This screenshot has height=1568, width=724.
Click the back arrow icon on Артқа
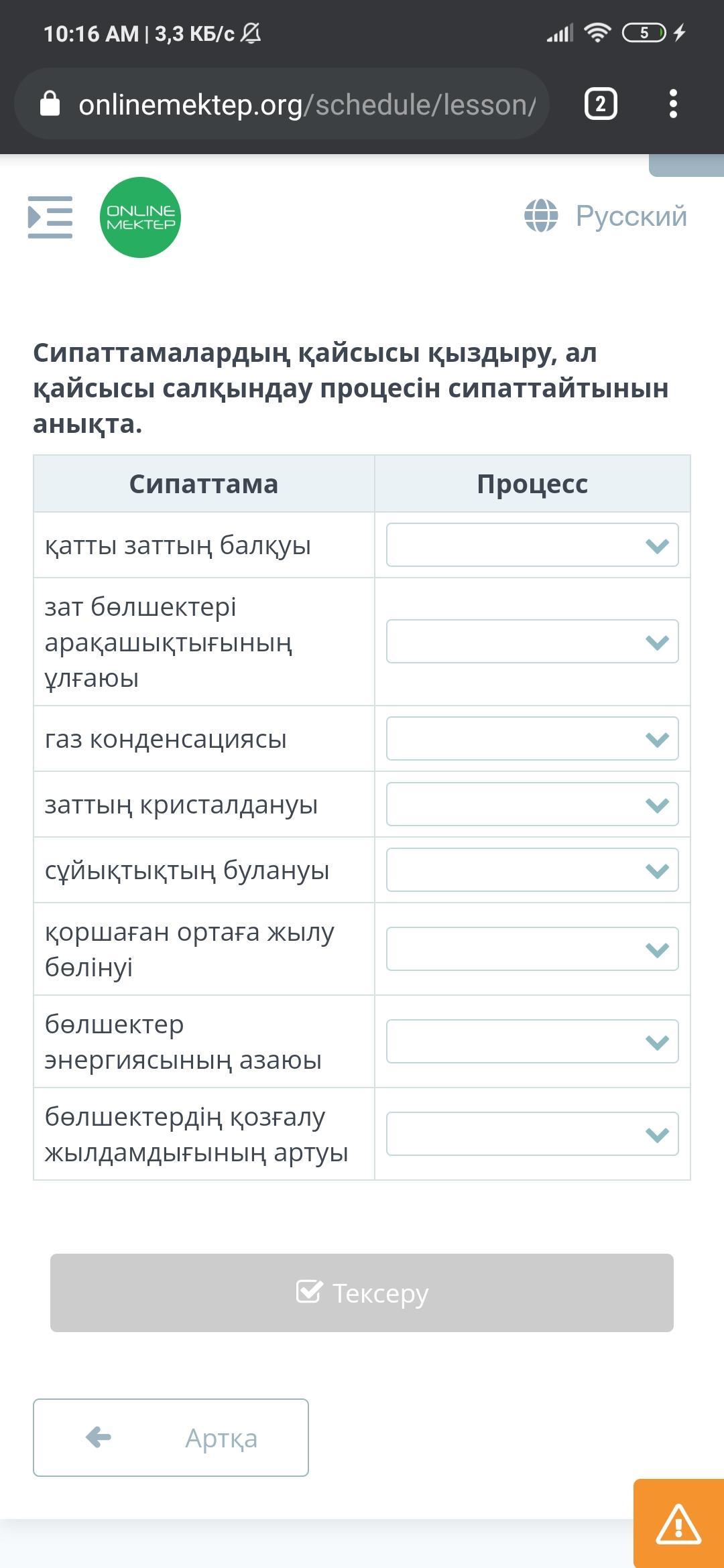99,1437
